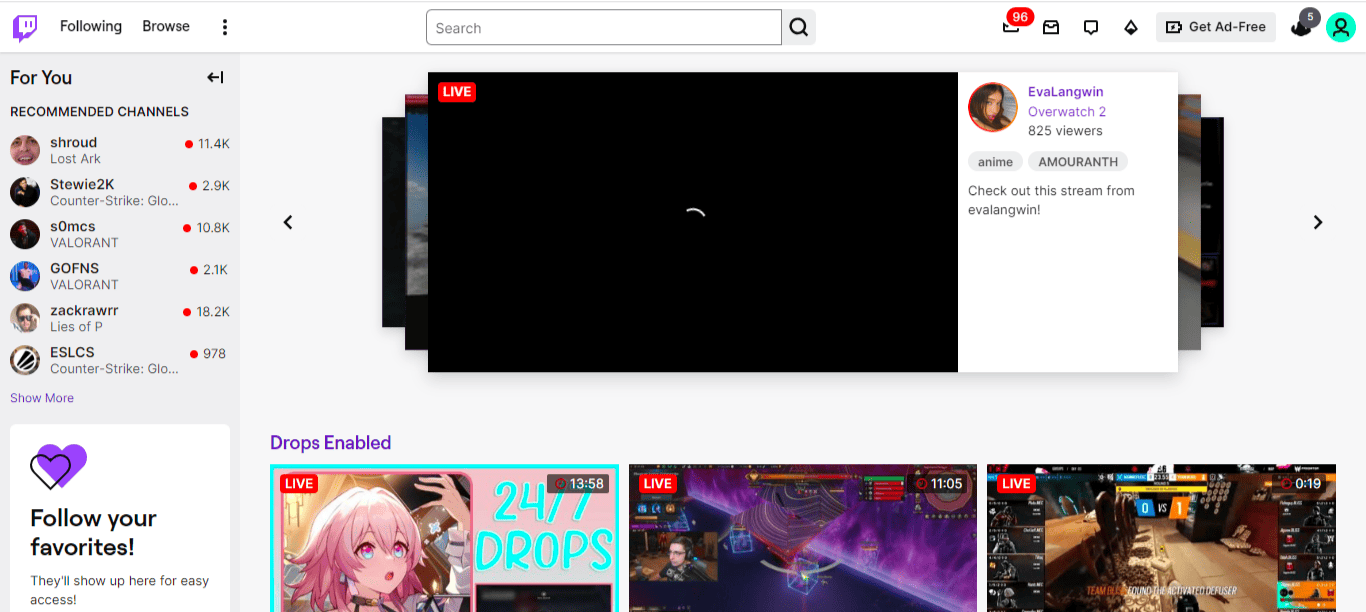Go to next carousel stream
Image resolution: width=1366 pixels, height=612 pixels.
pyautogui.click(x=1318, y=222)
